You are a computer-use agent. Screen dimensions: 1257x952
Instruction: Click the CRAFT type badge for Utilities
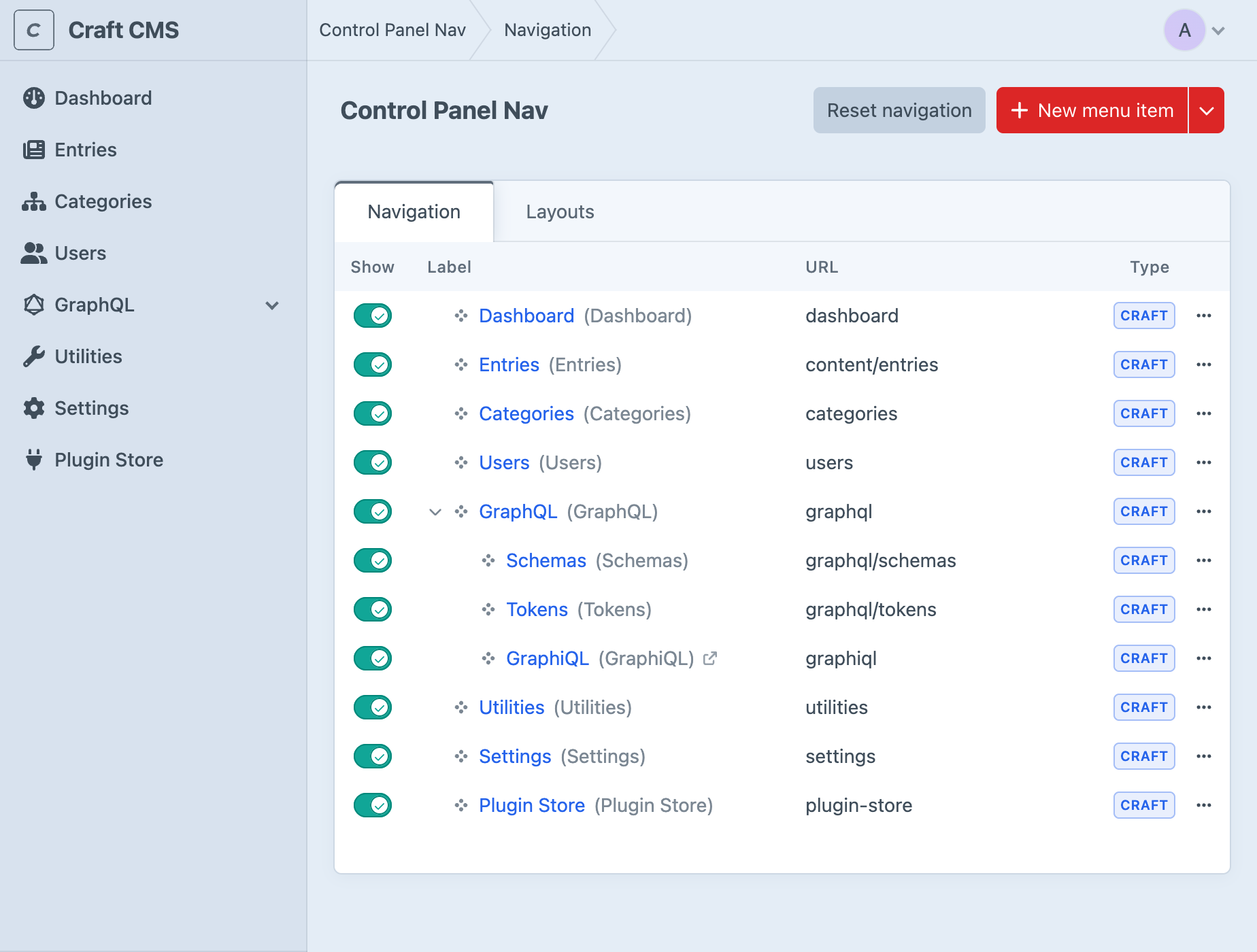(1144, 707)
